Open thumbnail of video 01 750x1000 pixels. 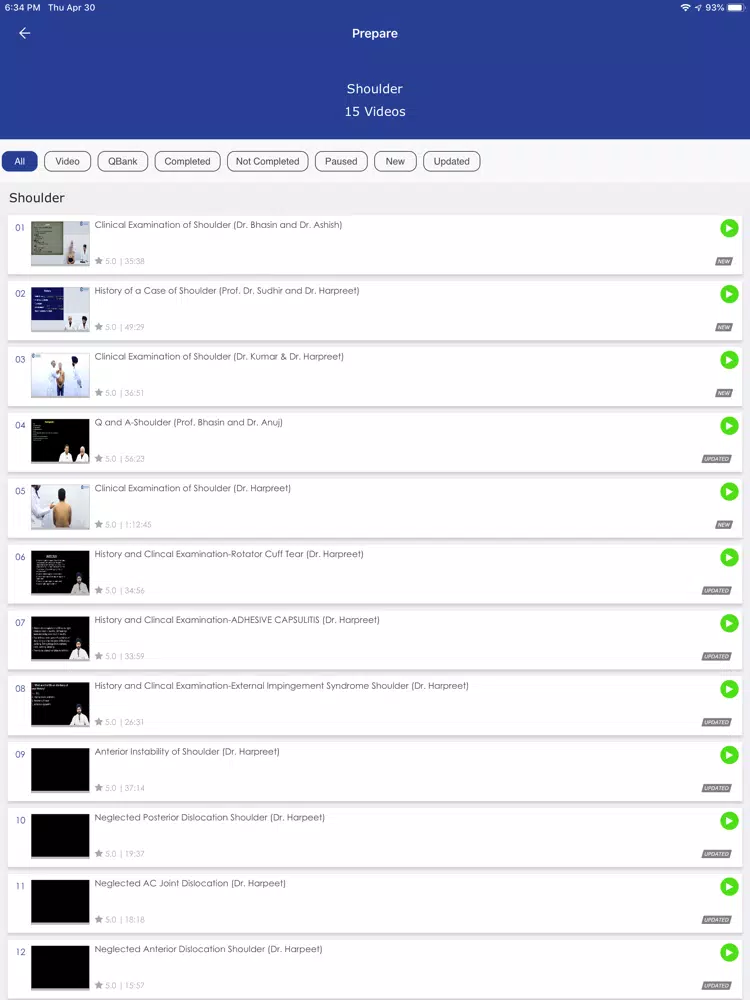(61, 243)
